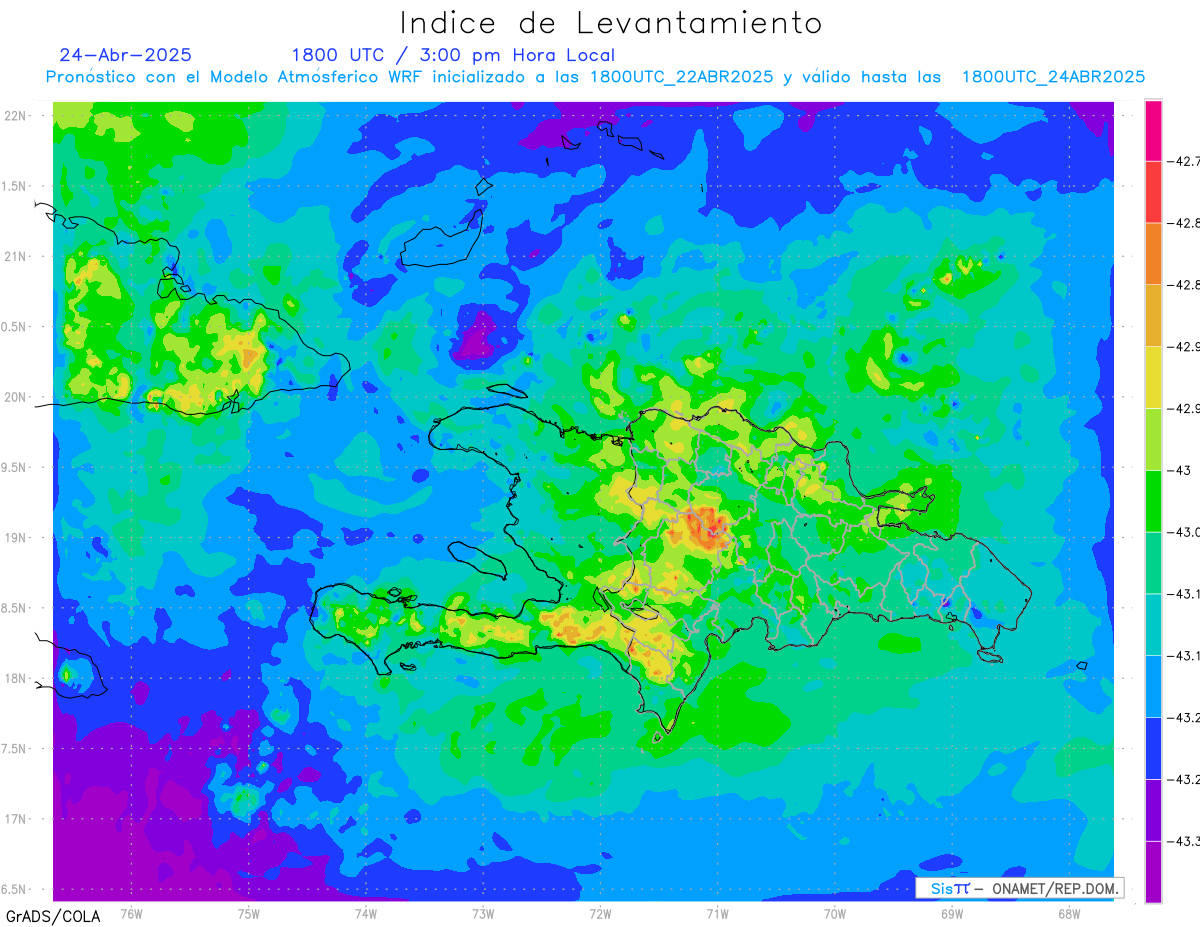The image size is (1200, 927).
Task: Click the 68W longitude label
Action: click(1069, 913)
